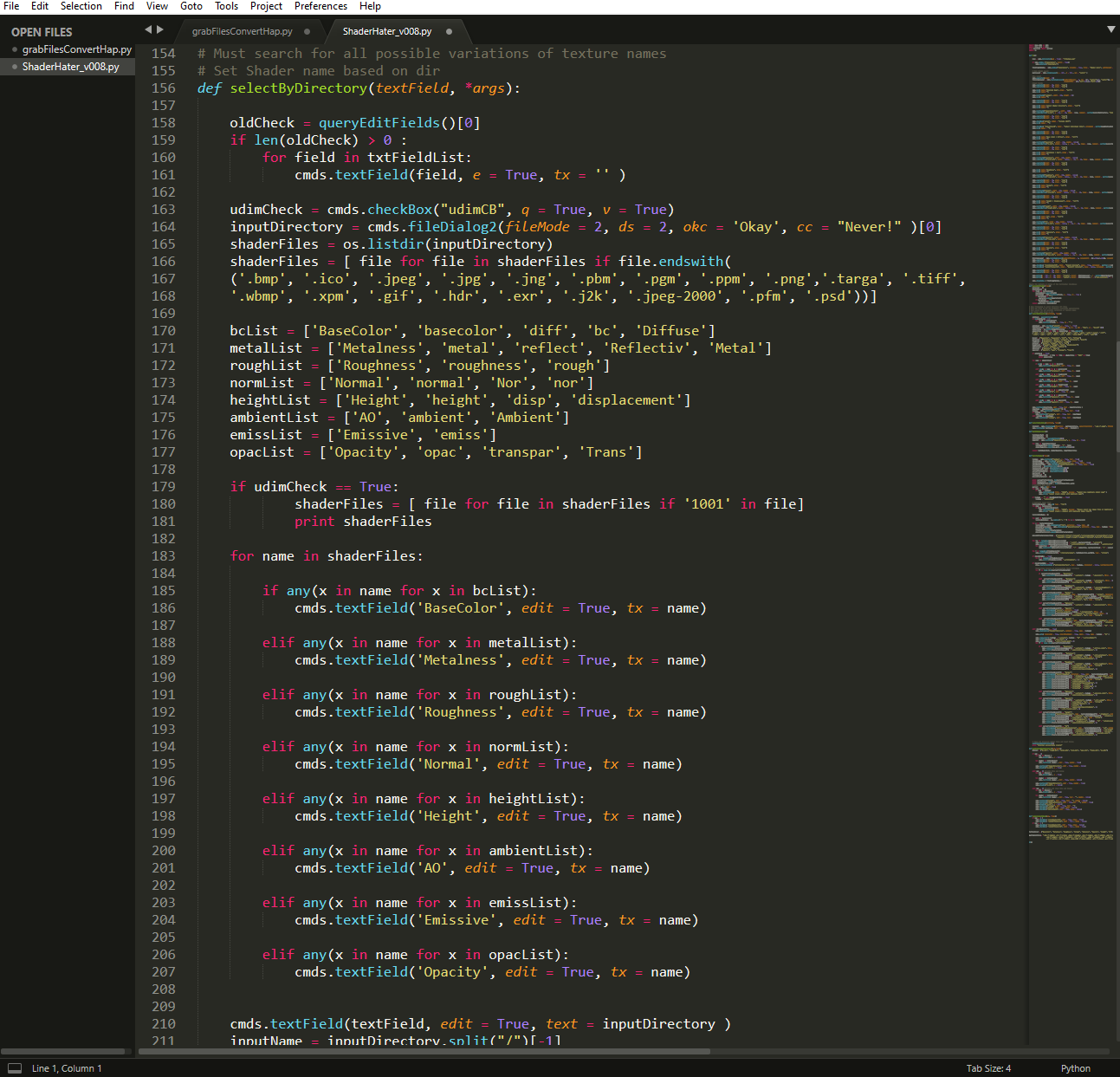Click the OPEN FILES sidebar header
Image resolution: width=1120 pixels, height=1077 pixels.
click(x=42, y=32)
